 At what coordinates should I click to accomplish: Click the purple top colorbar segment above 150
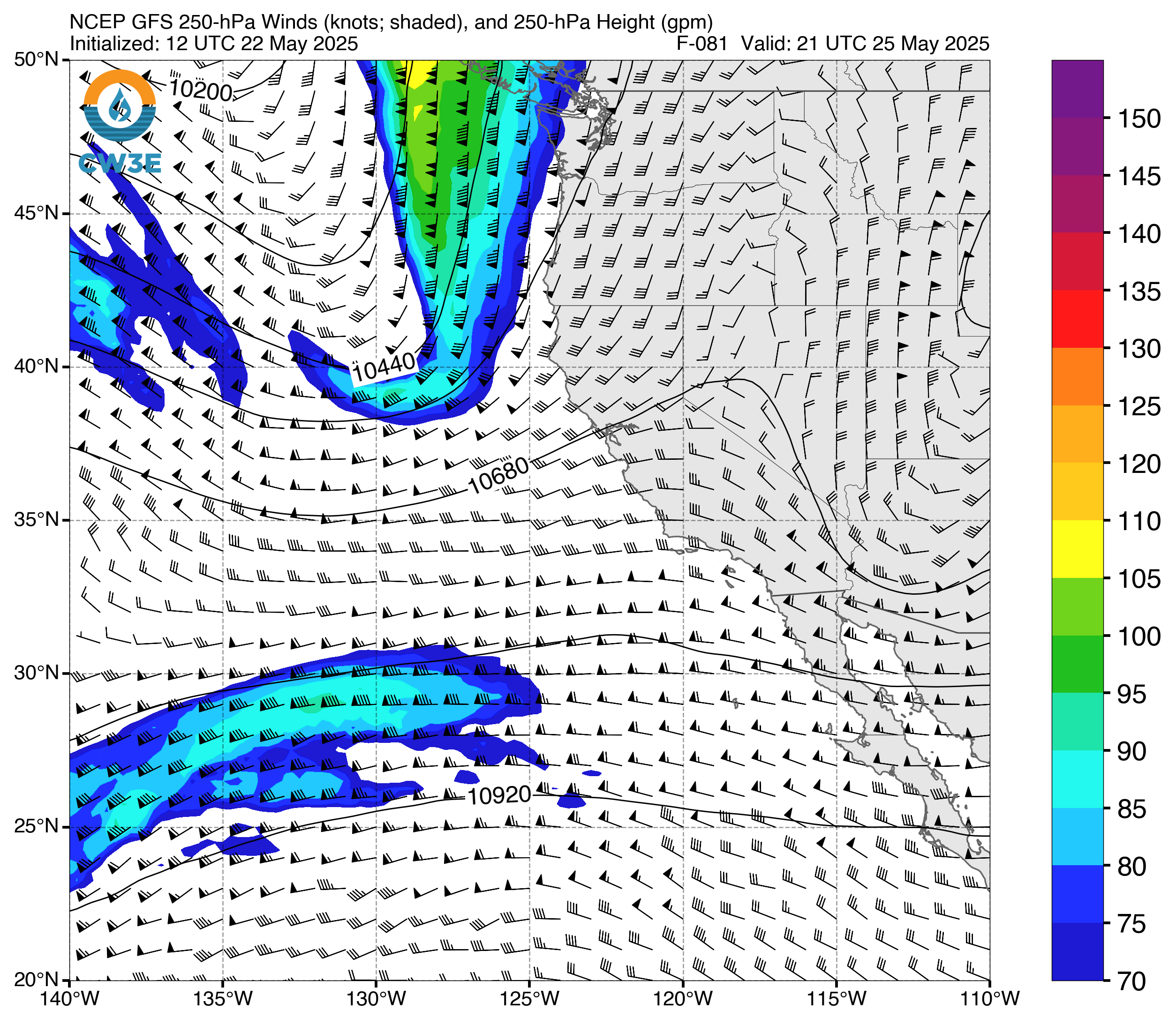[1078, 89]
